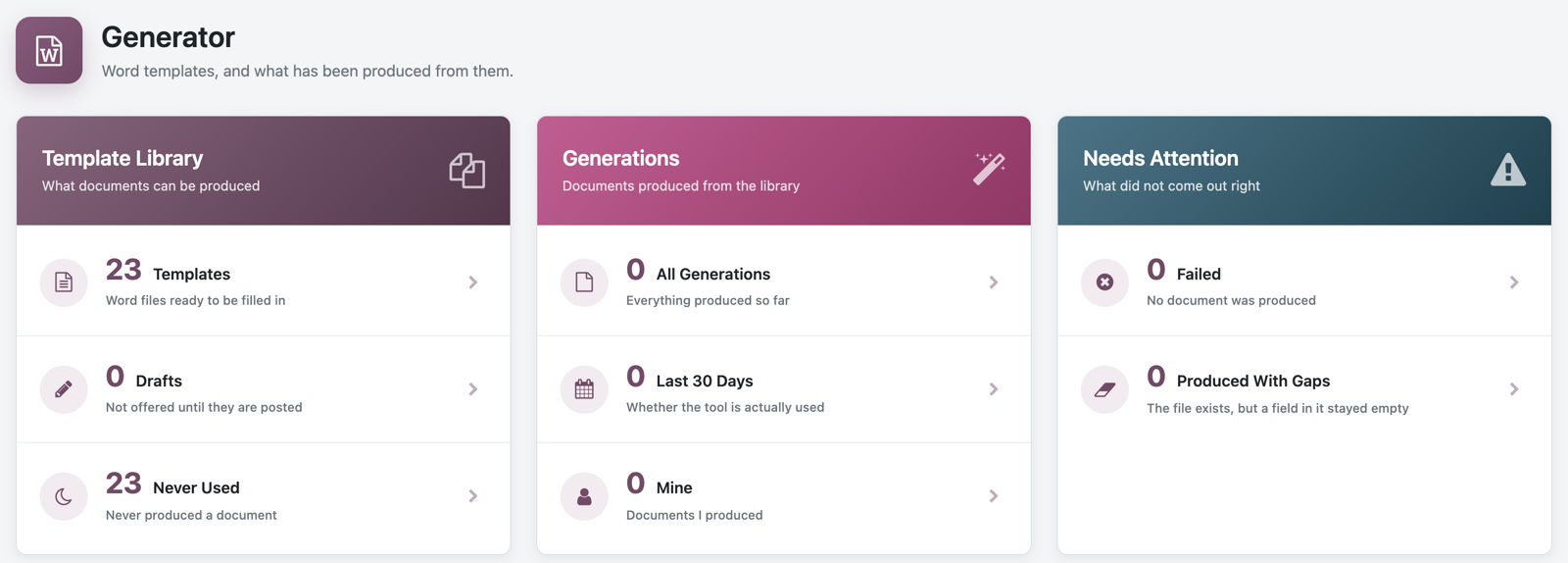This screenshot has width=1568, height=563.
Task: Open Templates via its chevron arrow
Action: click(x=473, y=282)
